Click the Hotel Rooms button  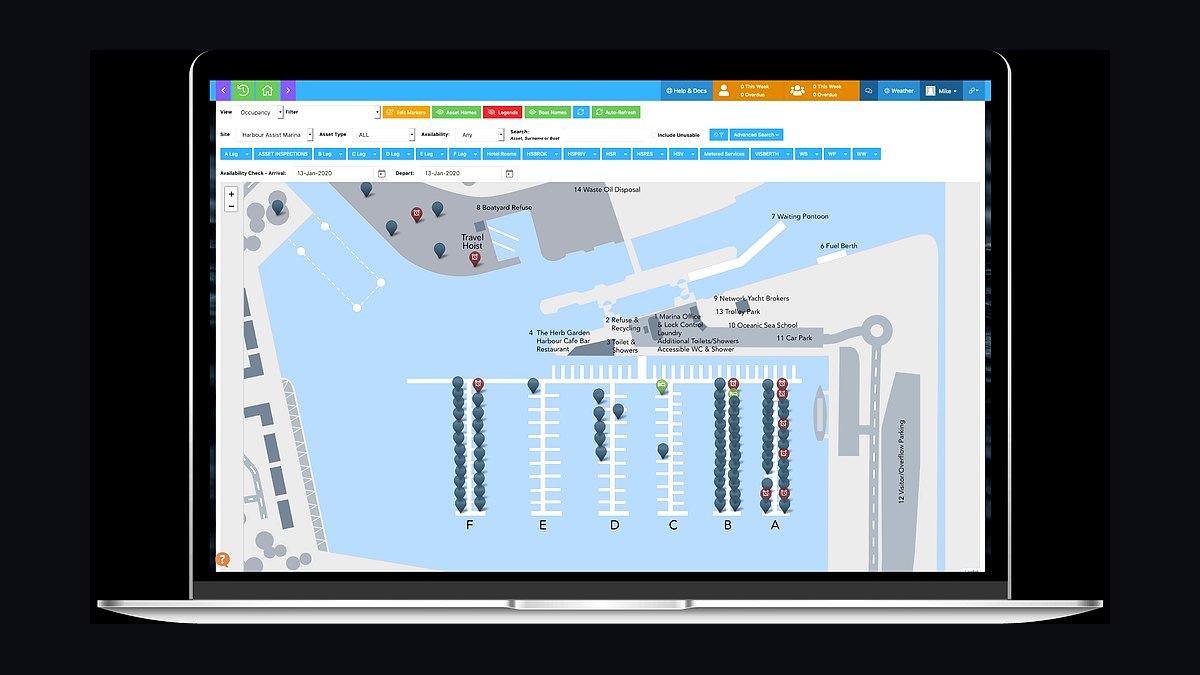501,154
